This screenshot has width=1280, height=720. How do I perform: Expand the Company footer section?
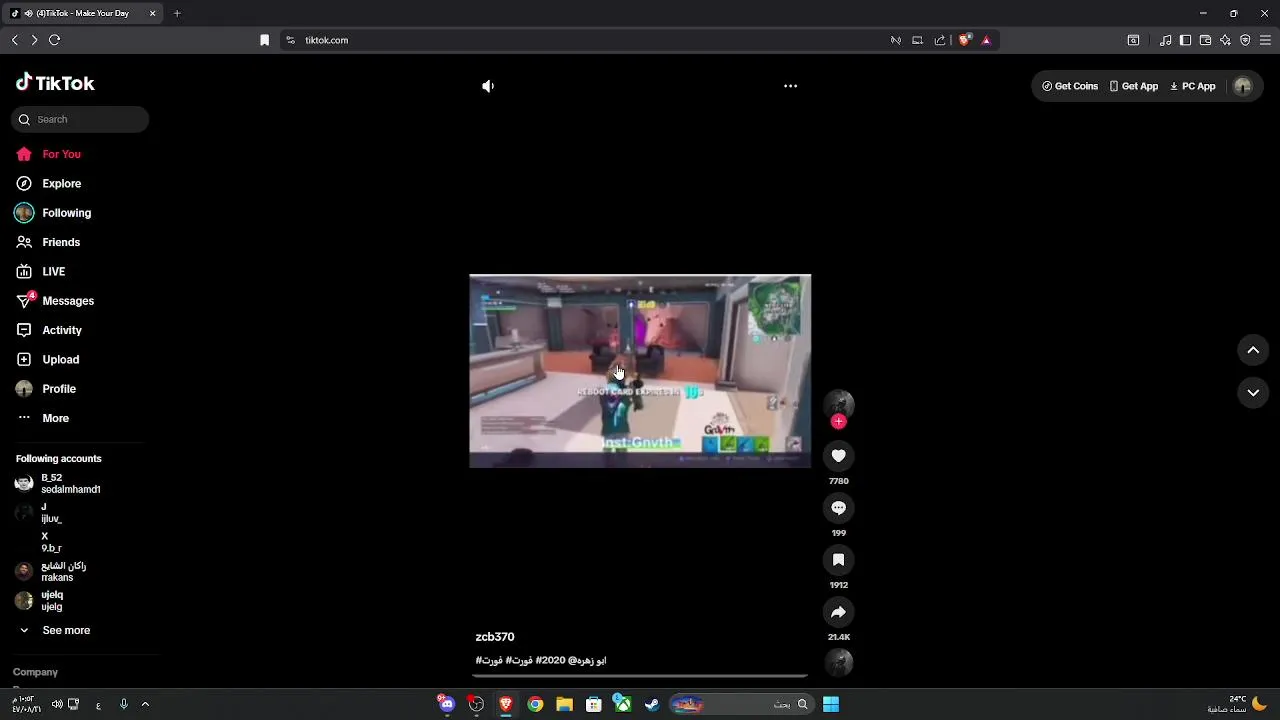(x=36, y=672)
